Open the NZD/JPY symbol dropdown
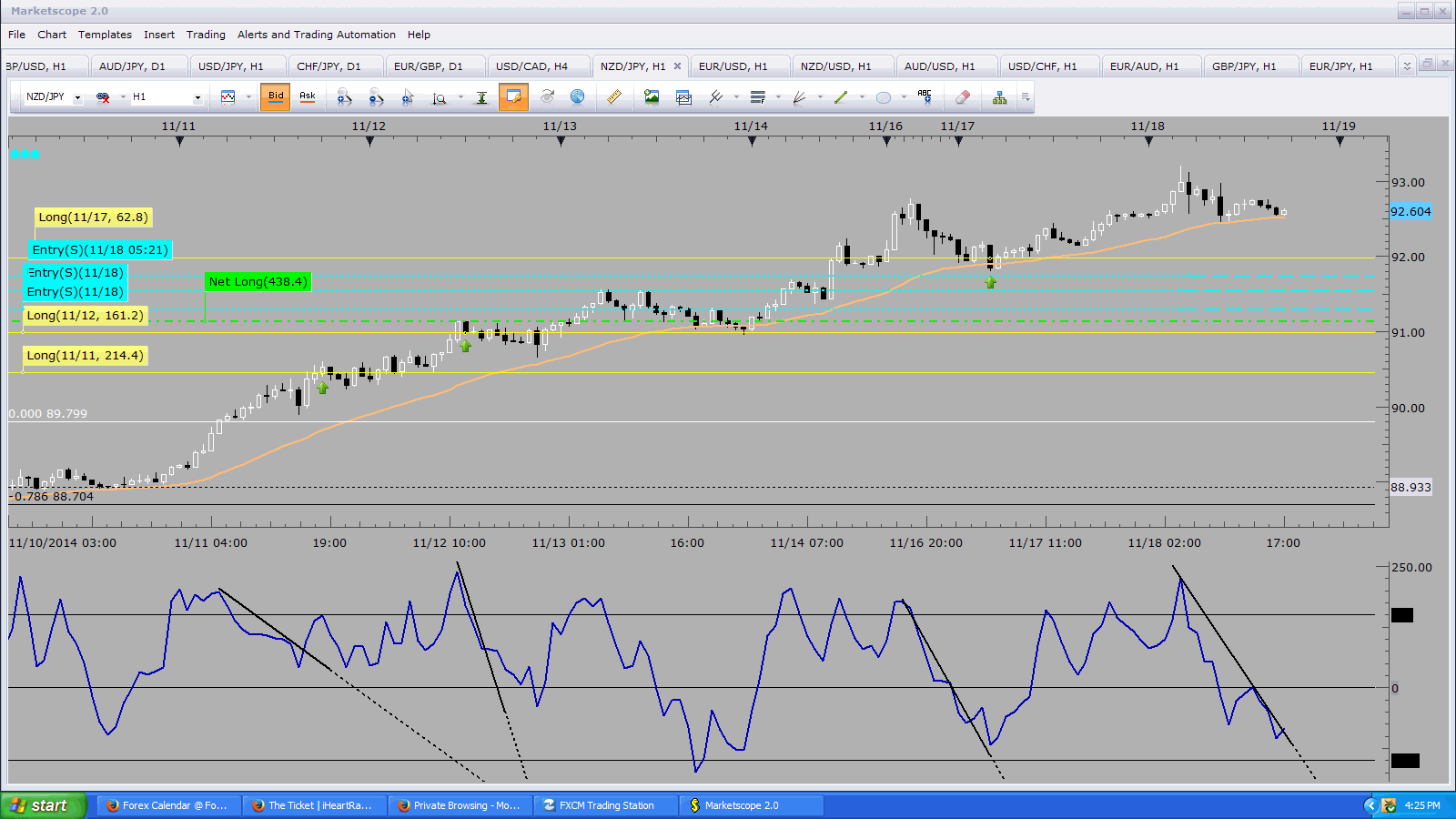Screen dimensions: 1456x819 pyautogui.click(x=77, y=97)
